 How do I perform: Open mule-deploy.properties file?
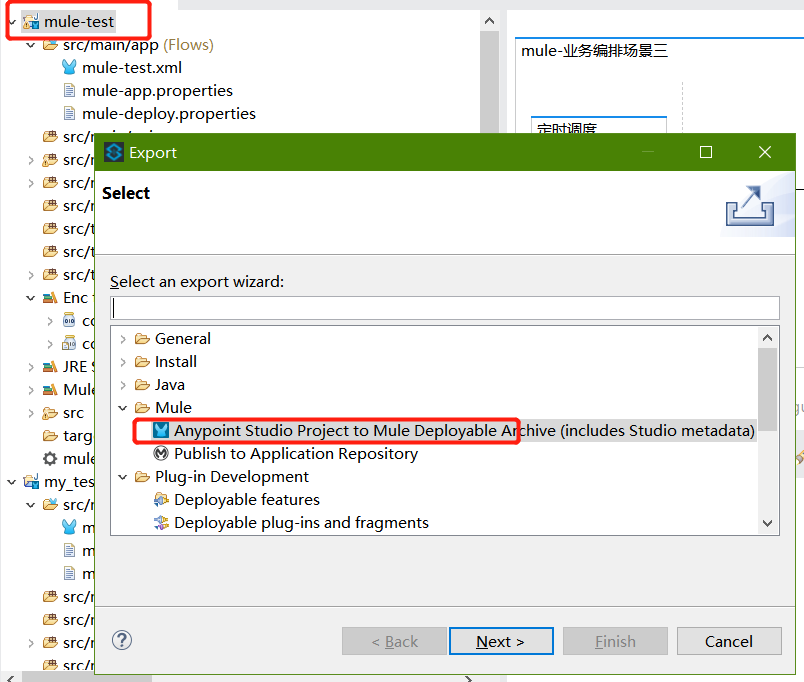tap(169, 114)
